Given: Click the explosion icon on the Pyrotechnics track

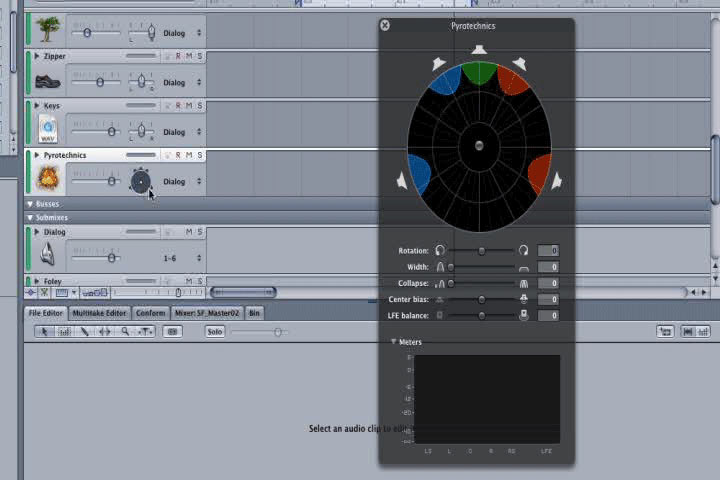Looking at the screenshot, I should (48, 178).
